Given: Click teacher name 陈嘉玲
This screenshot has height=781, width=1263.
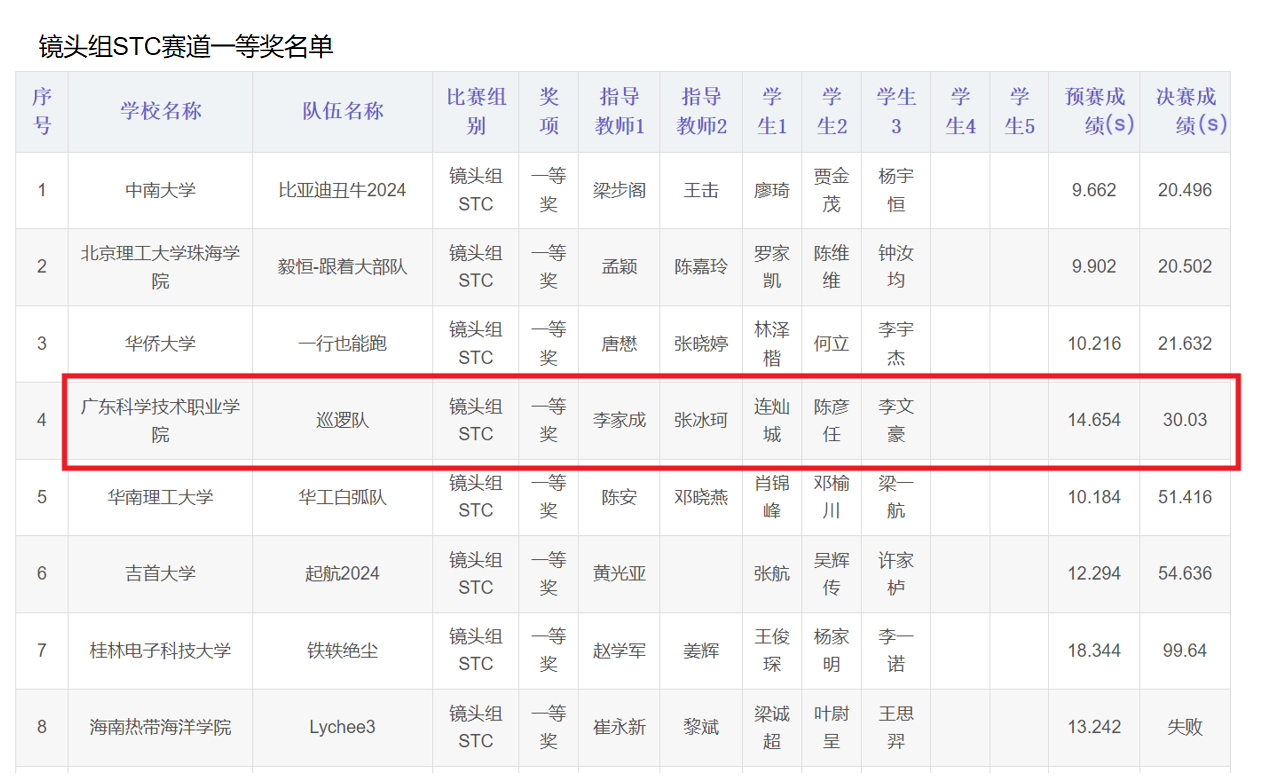Looking at the screenshot, I should click(702, 267).
